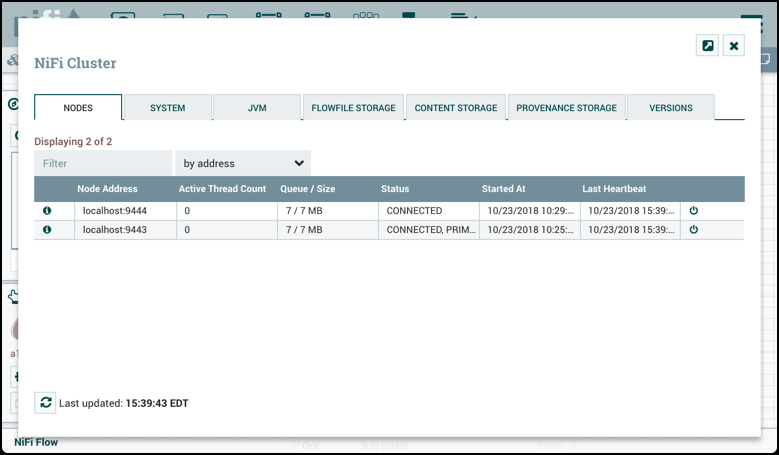Sort by Node Address column

point(107,189)
